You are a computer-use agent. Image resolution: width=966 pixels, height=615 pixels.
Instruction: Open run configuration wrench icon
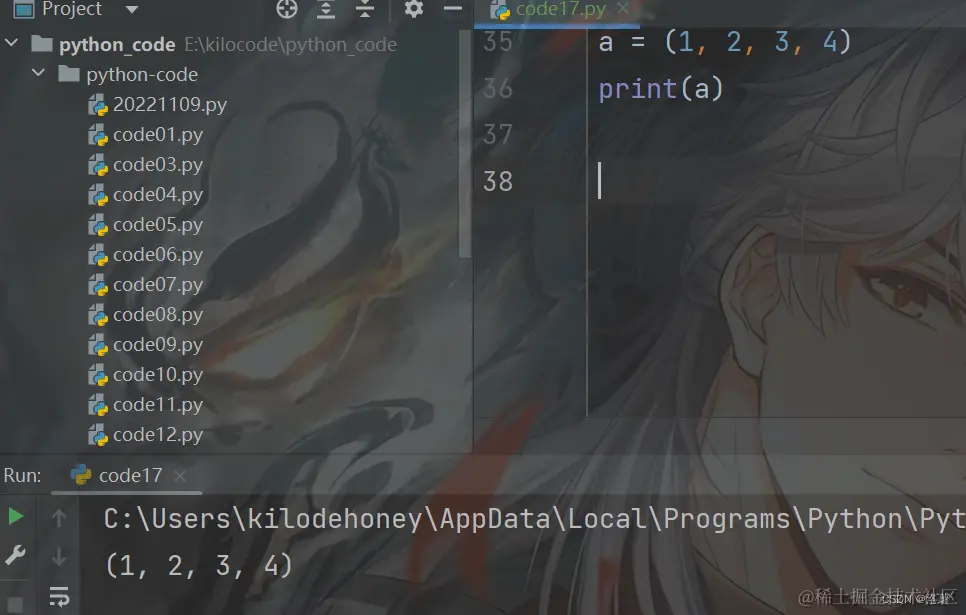coord(15,555)
